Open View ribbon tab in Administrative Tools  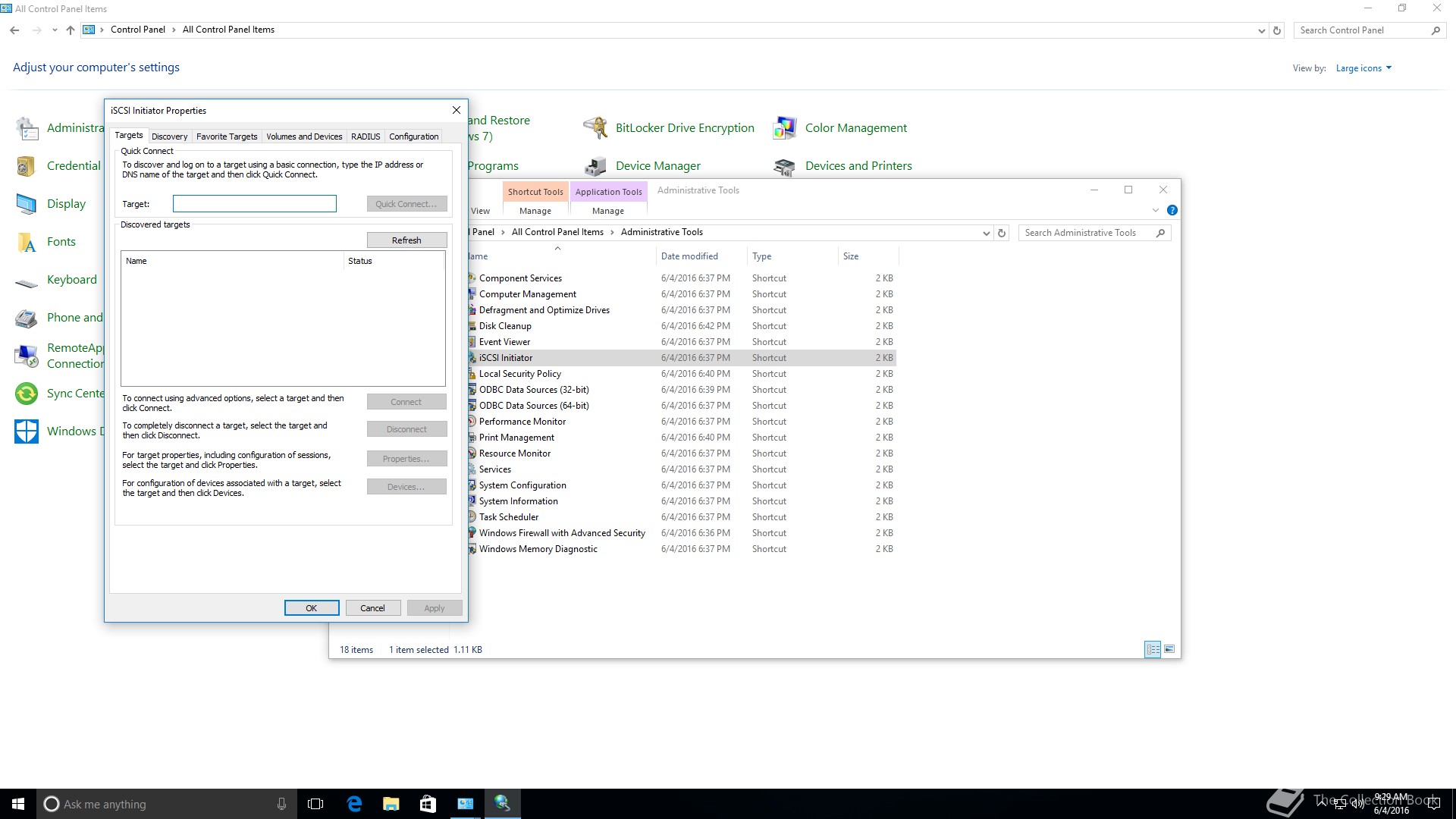(x=480, y=211)
